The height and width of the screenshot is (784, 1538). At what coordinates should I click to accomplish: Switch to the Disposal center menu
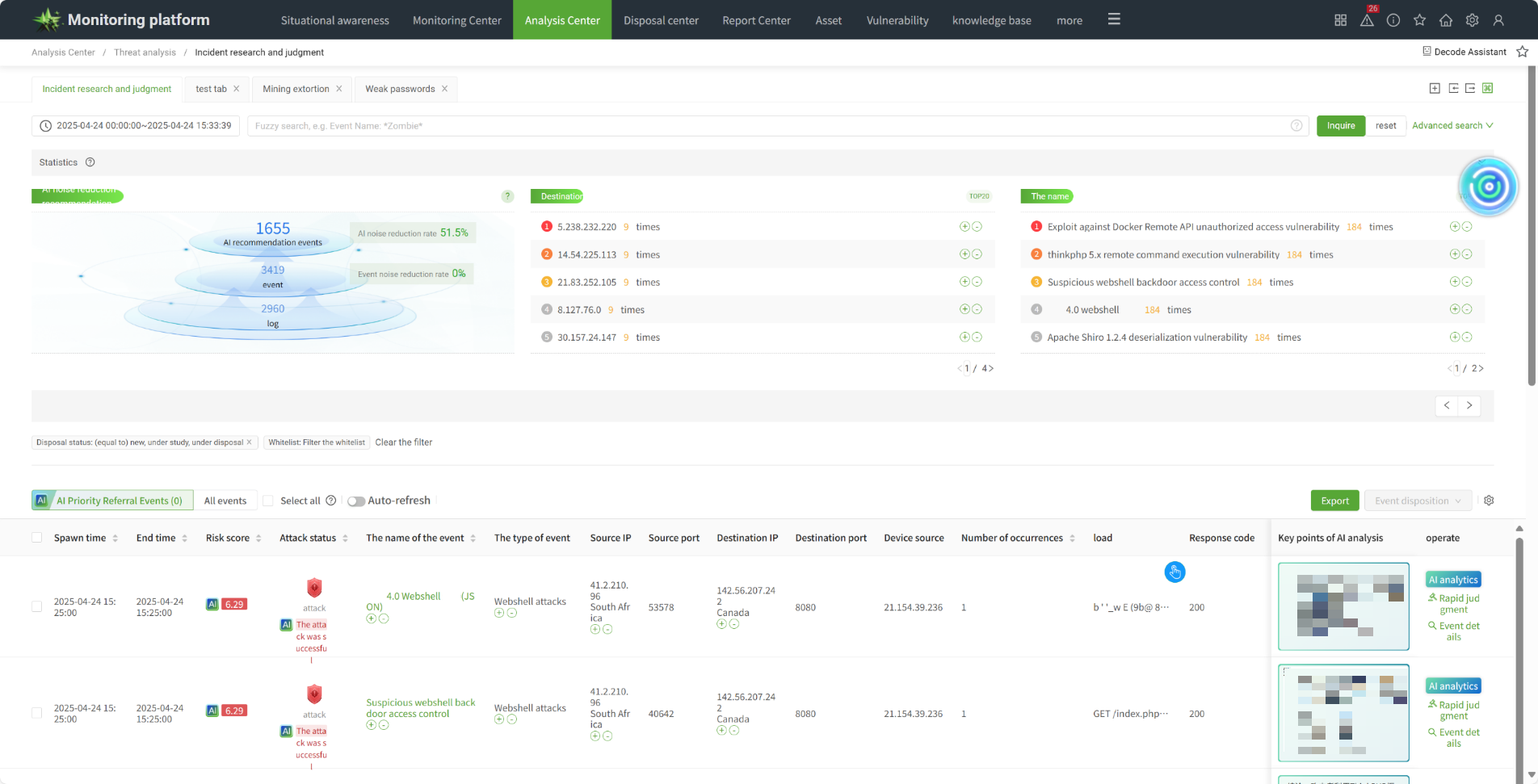661,20
